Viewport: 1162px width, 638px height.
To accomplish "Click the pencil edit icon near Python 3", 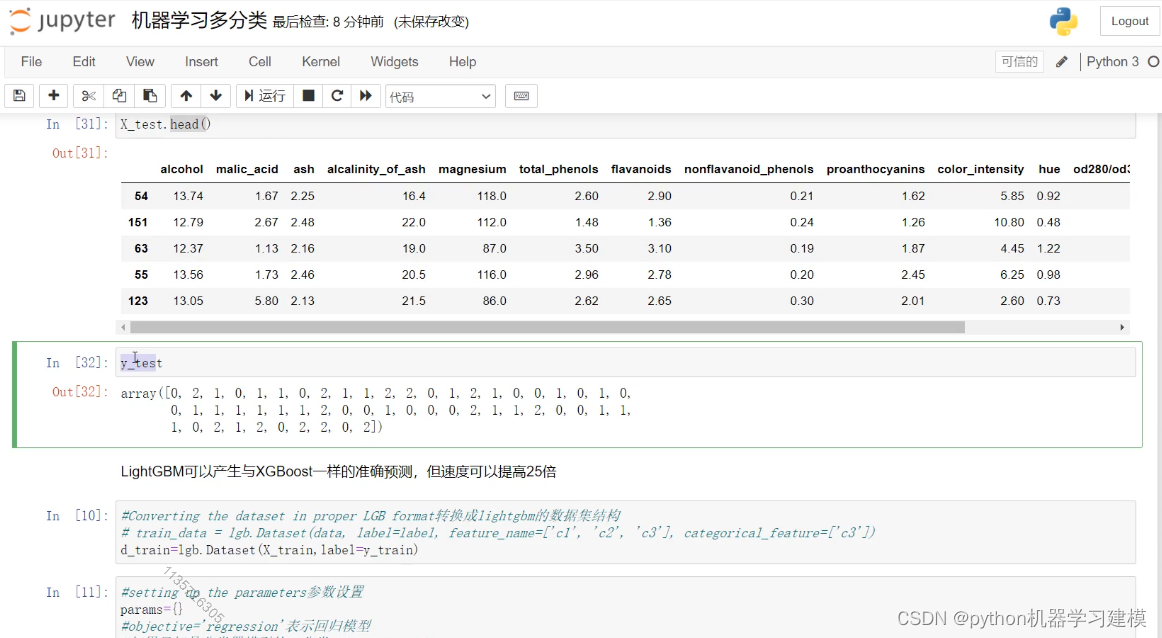I will point(1061,62).
